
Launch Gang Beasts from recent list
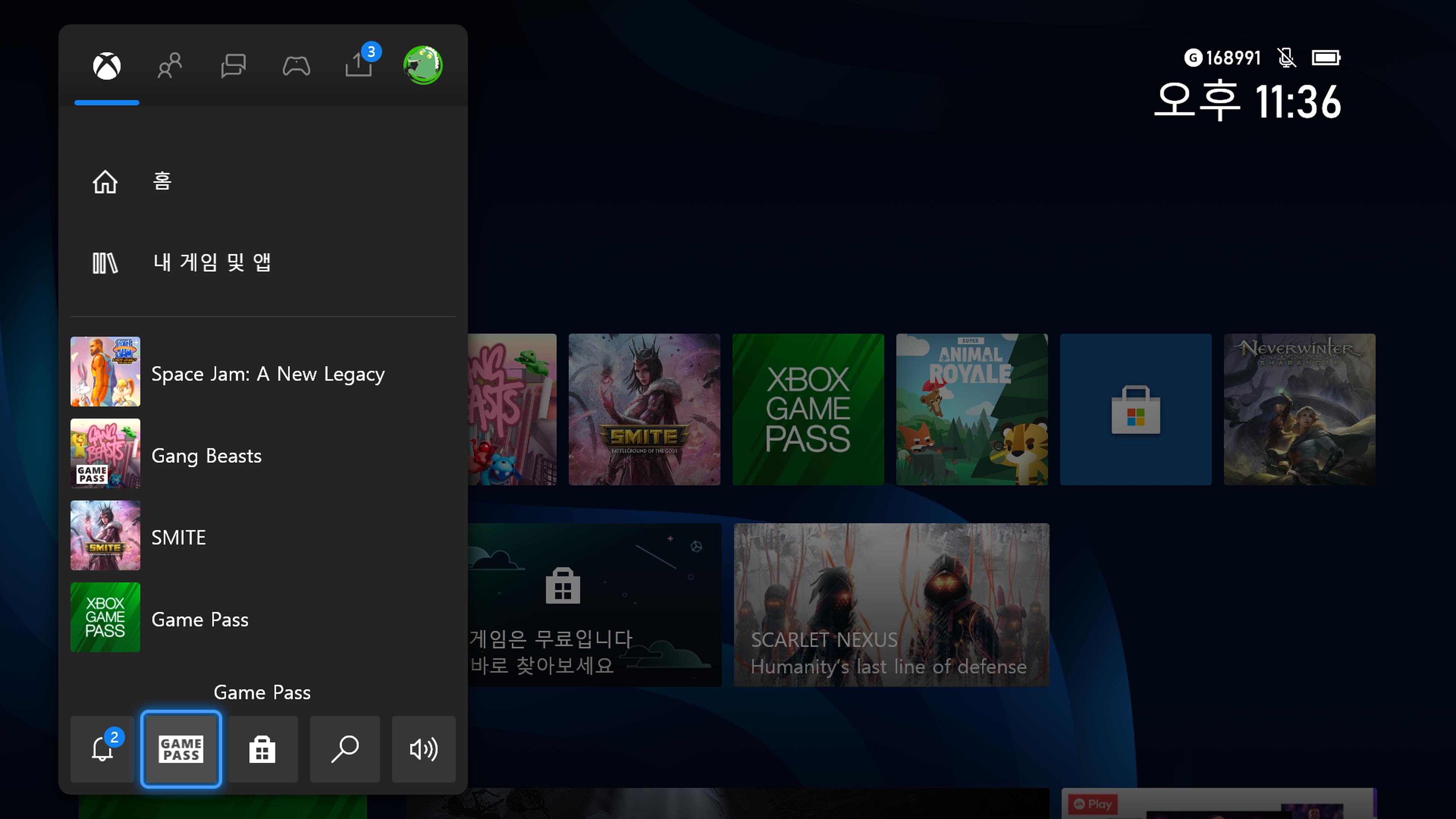point(263,454)
